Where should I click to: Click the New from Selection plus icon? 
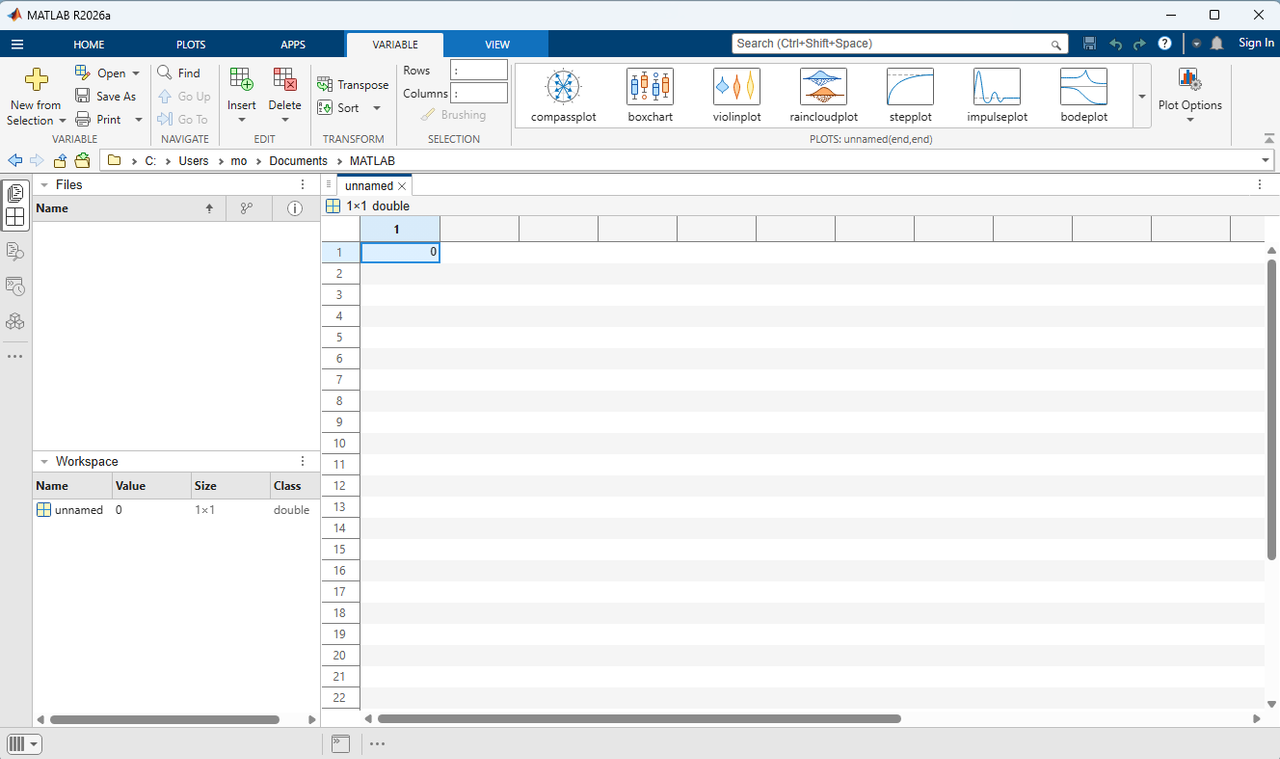(x=36, y=80)
